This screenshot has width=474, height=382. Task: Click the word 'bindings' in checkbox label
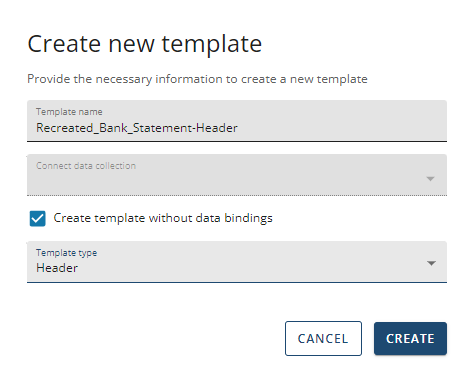point(248,218)
